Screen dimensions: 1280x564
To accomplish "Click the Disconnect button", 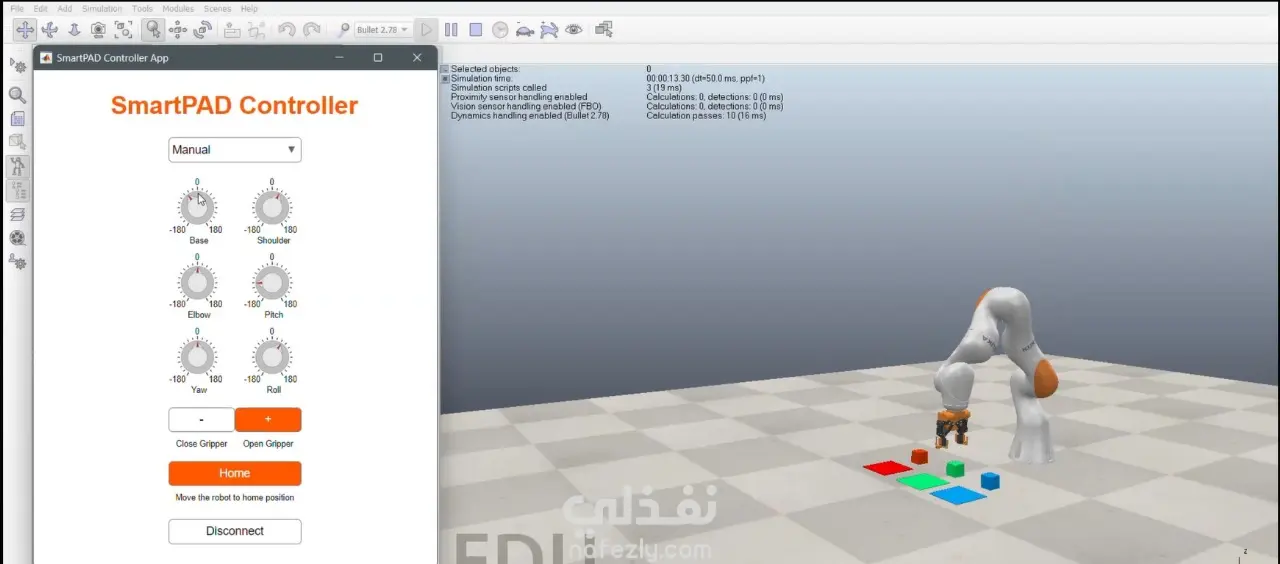I will [235, 531].
